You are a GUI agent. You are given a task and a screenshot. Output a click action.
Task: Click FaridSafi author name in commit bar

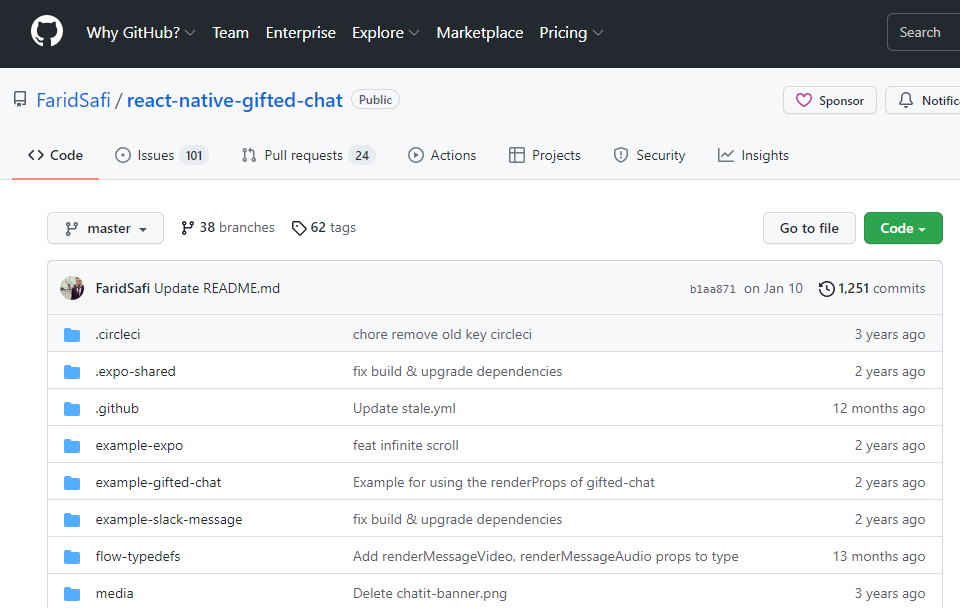[122, 288]
